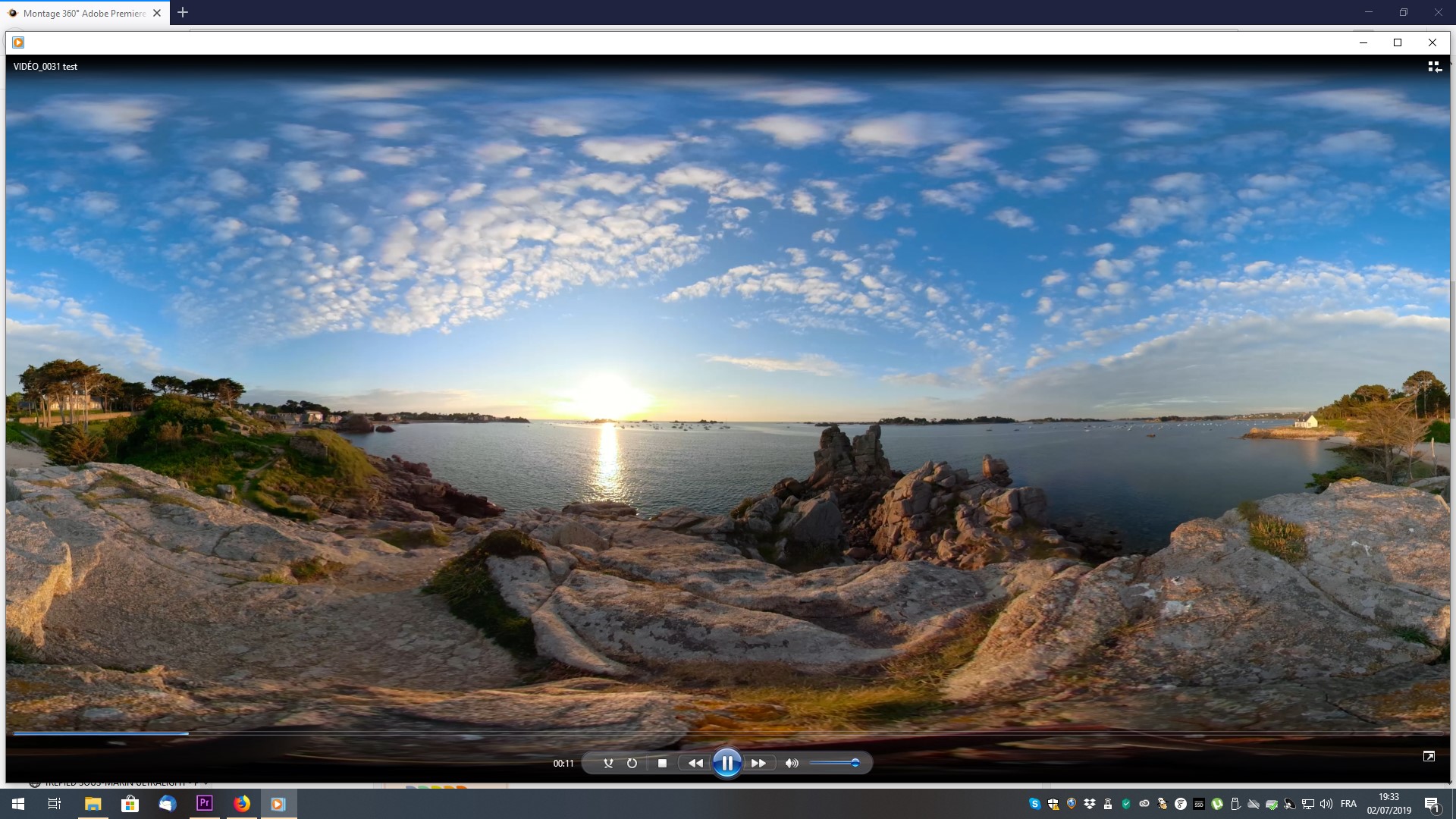The width and height of the screenshot is (1456, 819).
Task: Stop the video playback
Action: 662,764
